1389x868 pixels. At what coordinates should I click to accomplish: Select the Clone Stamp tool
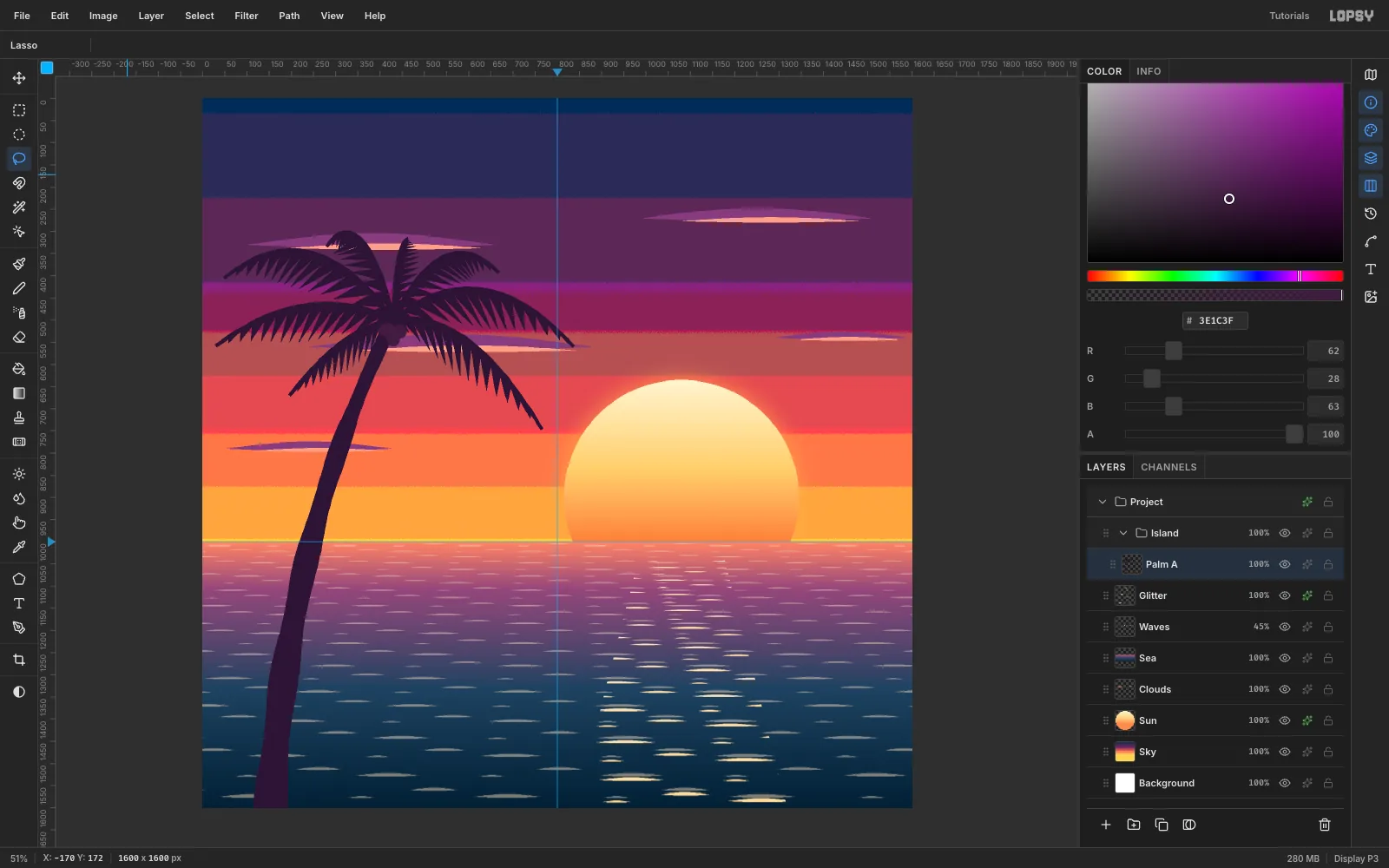point(19,418)
